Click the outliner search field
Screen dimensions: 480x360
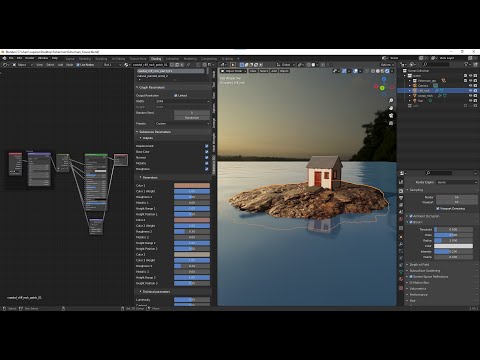pos(437,64)
